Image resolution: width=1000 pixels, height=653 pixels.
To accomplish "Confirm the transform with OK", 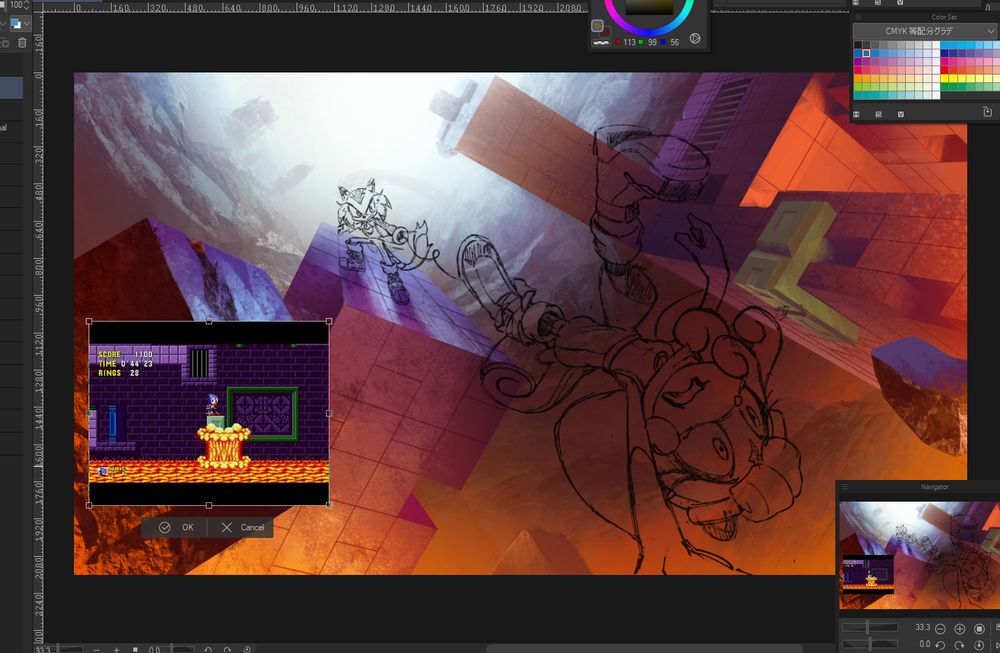I will point(176,527).
